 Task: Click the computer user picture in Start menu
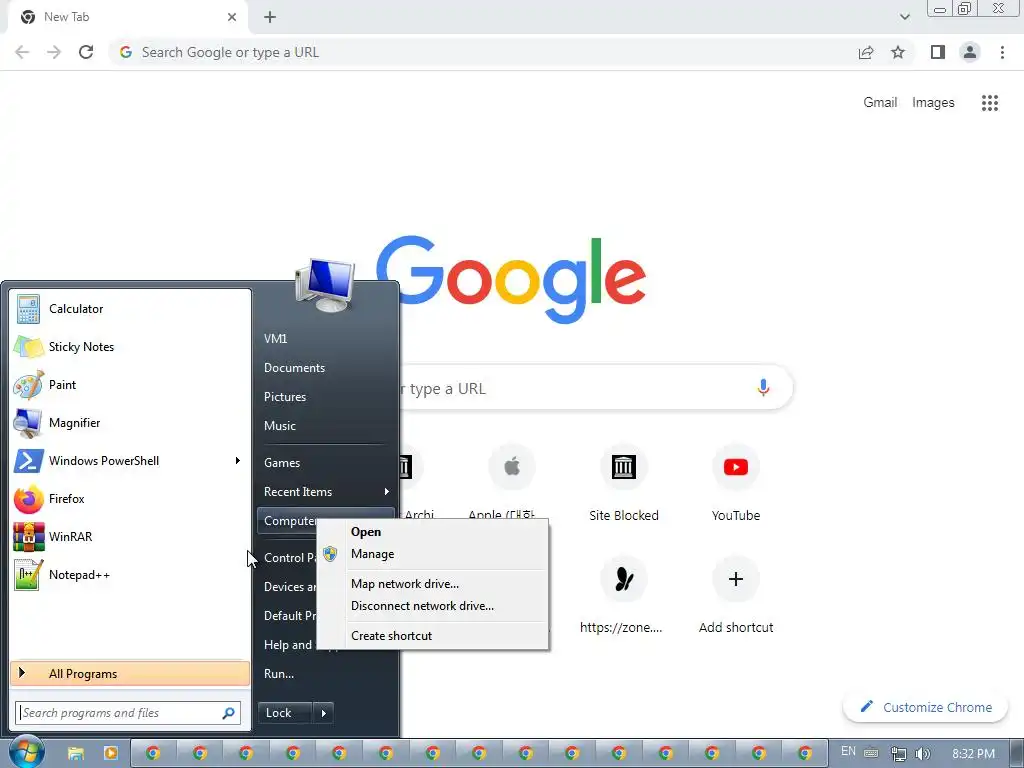[325, 285]
